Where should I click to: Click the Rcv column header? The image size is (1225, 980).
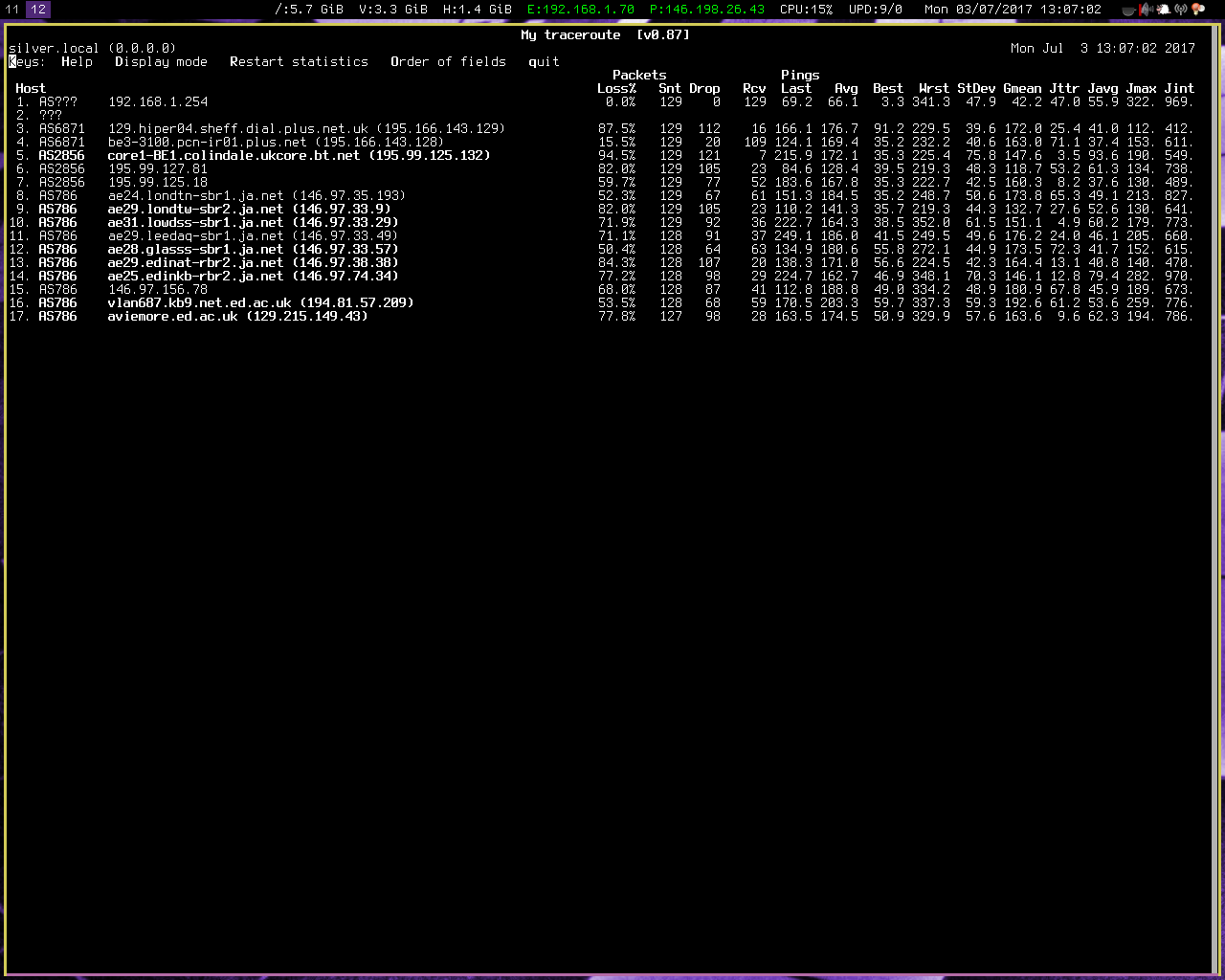[754, 88]
